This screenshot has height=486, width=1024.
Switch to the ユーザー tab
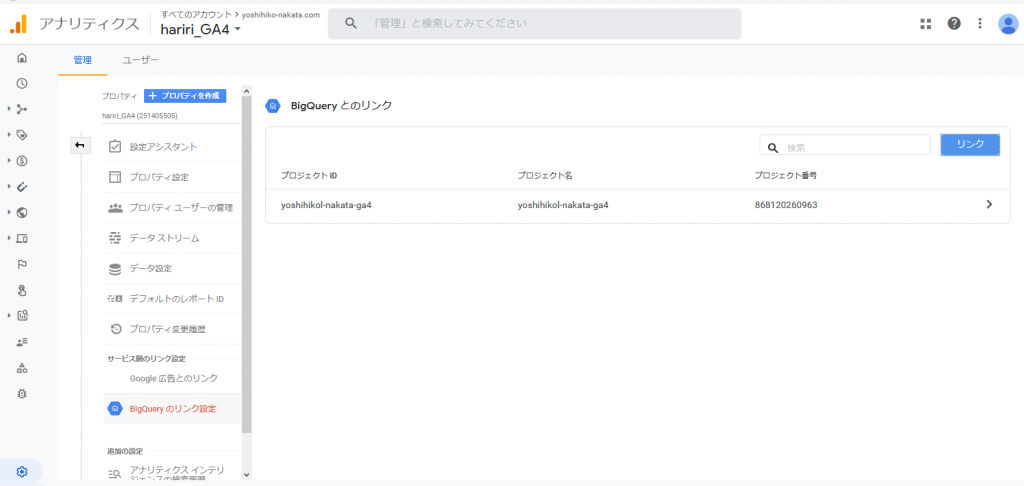coord(140,60)
